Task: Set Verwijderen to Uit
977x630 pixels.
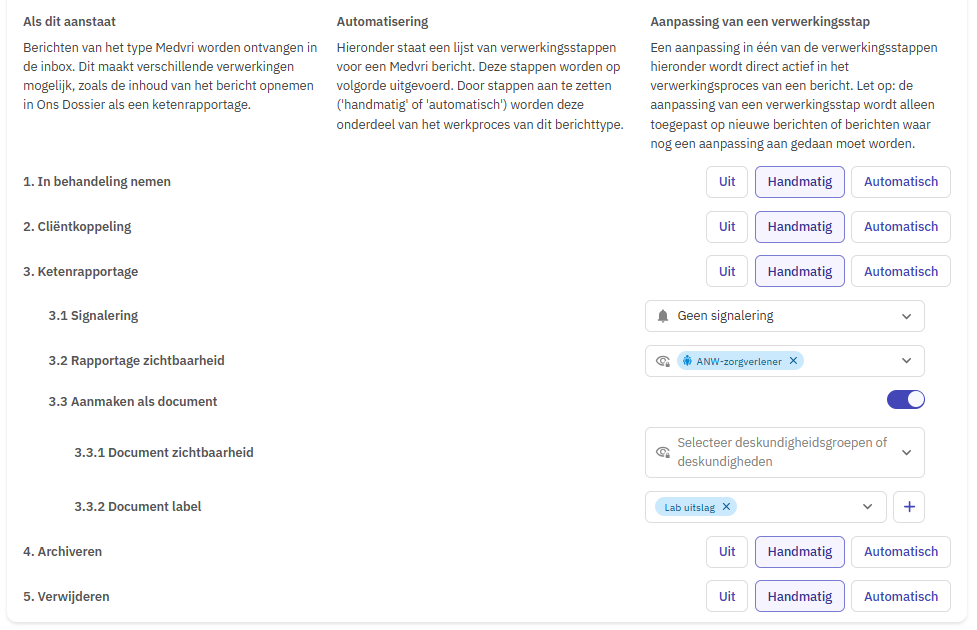Action: point(727,597)
